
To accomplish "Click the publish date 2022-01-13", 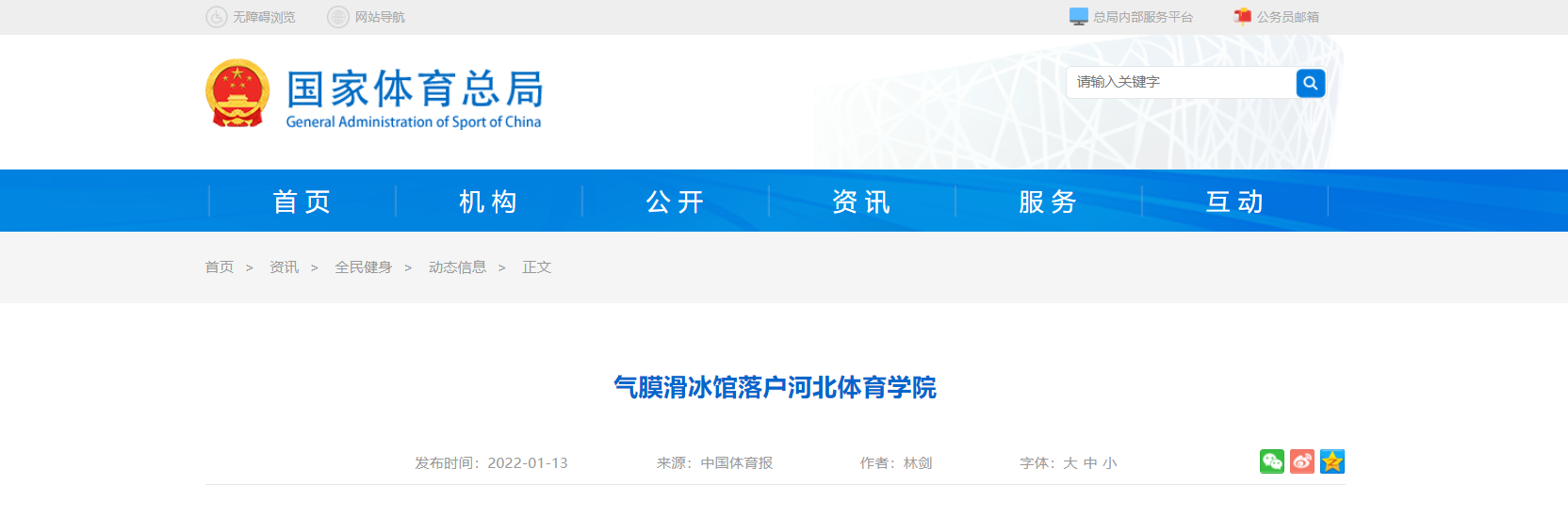I will [528, 463].
